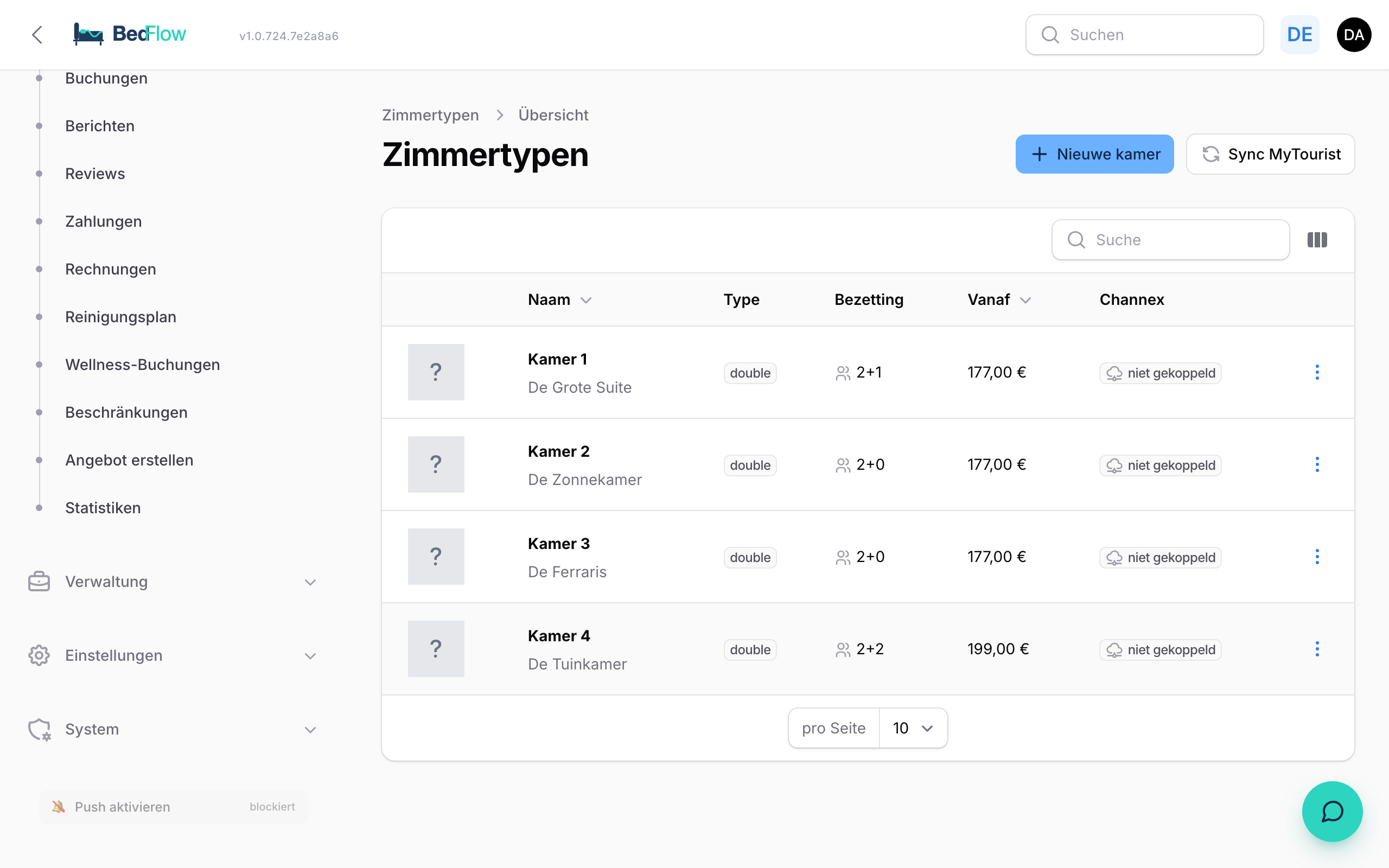Click the 199,00 € price
This screenshot has width=1389, height=868.
pos(998,649)
